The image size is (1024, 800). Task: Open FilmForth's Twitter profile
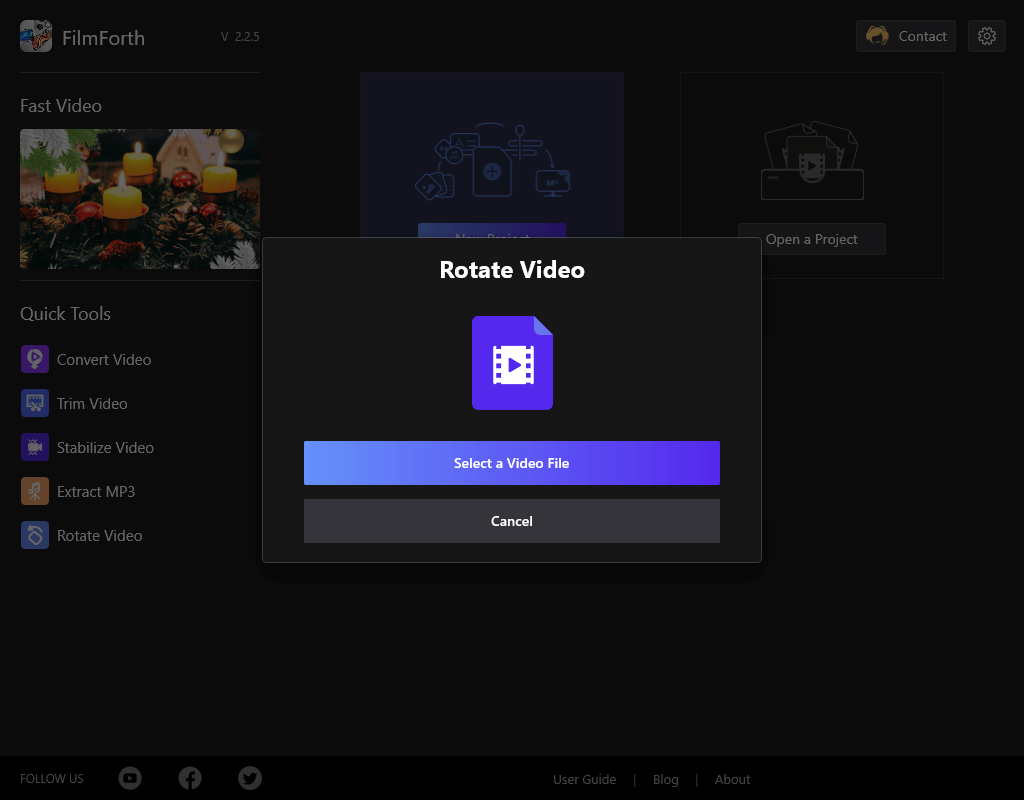[250, 778]
